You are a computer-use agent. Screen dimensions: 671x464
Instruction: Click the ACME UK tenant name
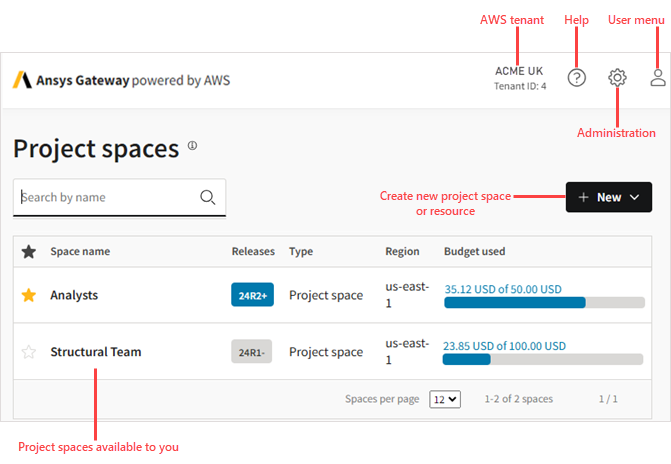coord(519,71)
